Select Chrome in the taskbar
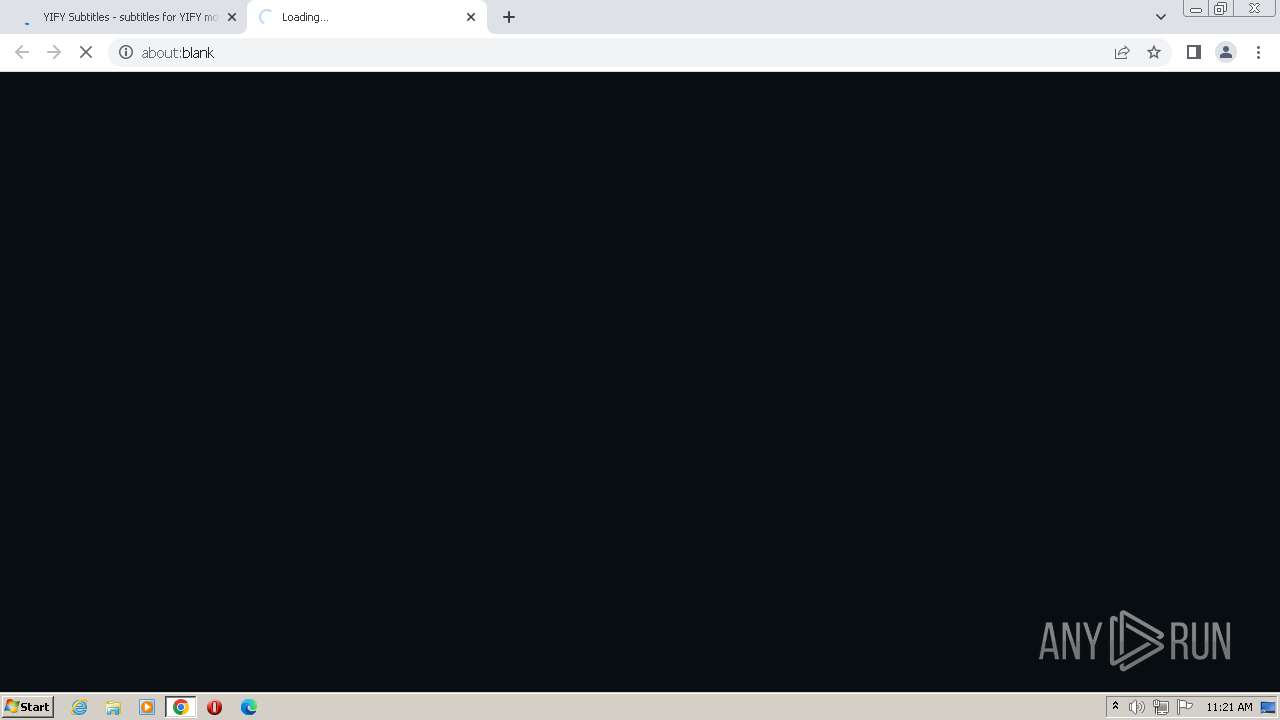The height and width of the screenshot is (720, 1280). pyautogui.click(x=181, y=707)
